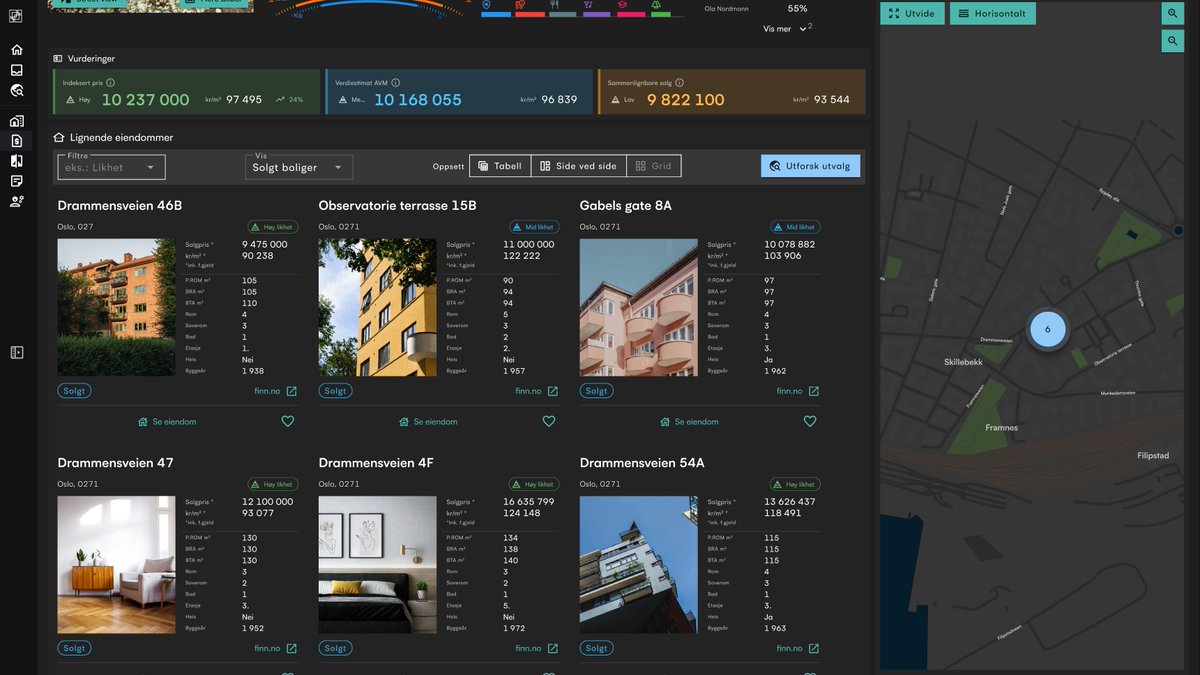This screenshot has height=675, width=1200.
Task: Show info for Indeksert pris
Action: [110, 83]
